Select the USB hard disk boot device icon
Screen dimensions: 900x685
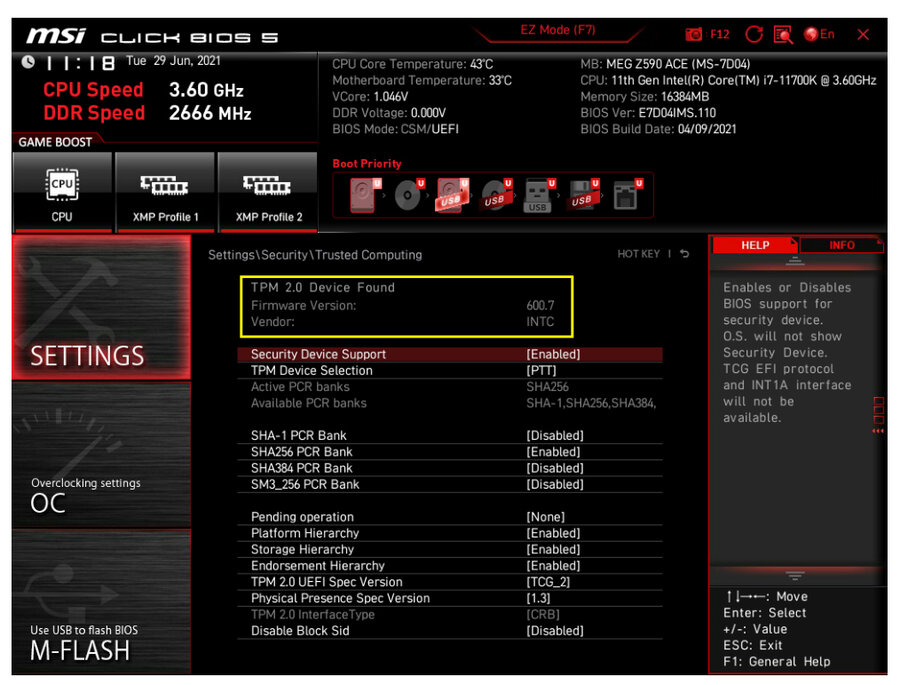pos(452,195)
